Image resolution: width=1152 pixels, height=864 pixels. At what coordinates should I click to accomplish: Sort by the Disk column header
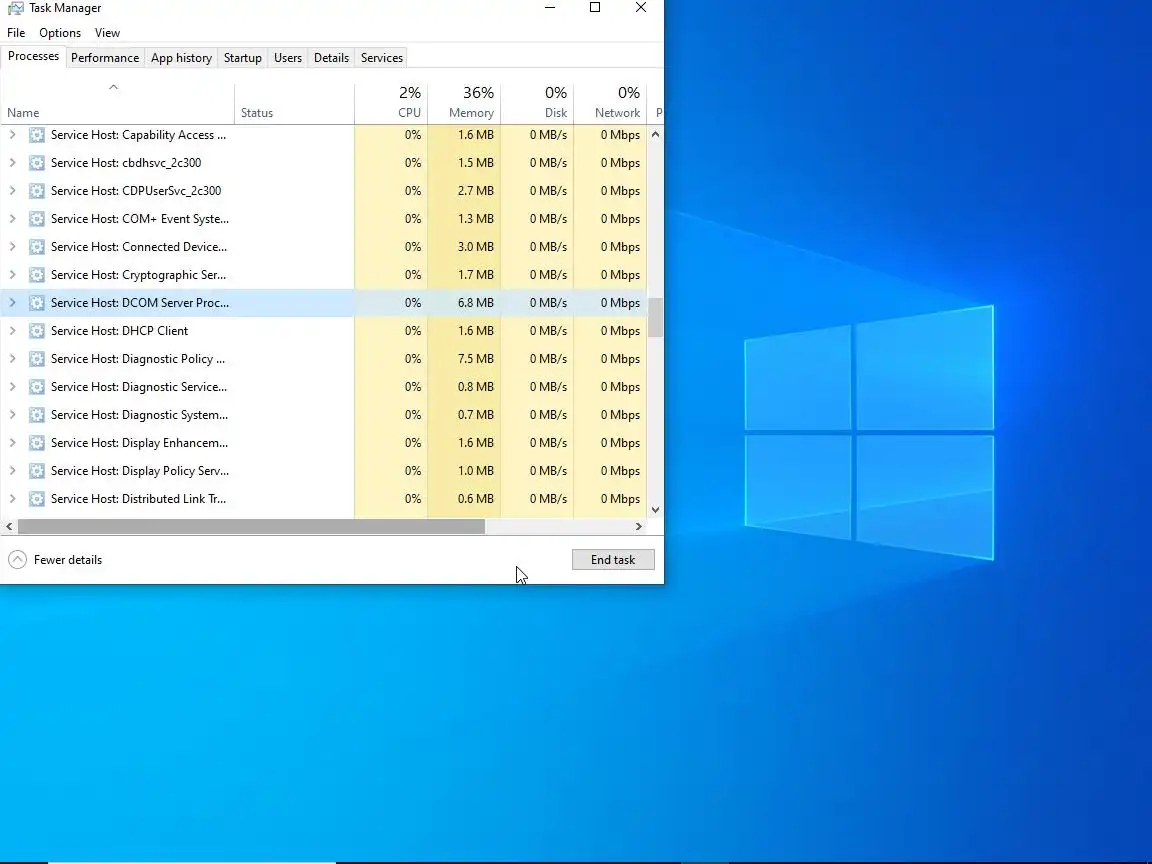pyautogui.click(x=537, y=104)
